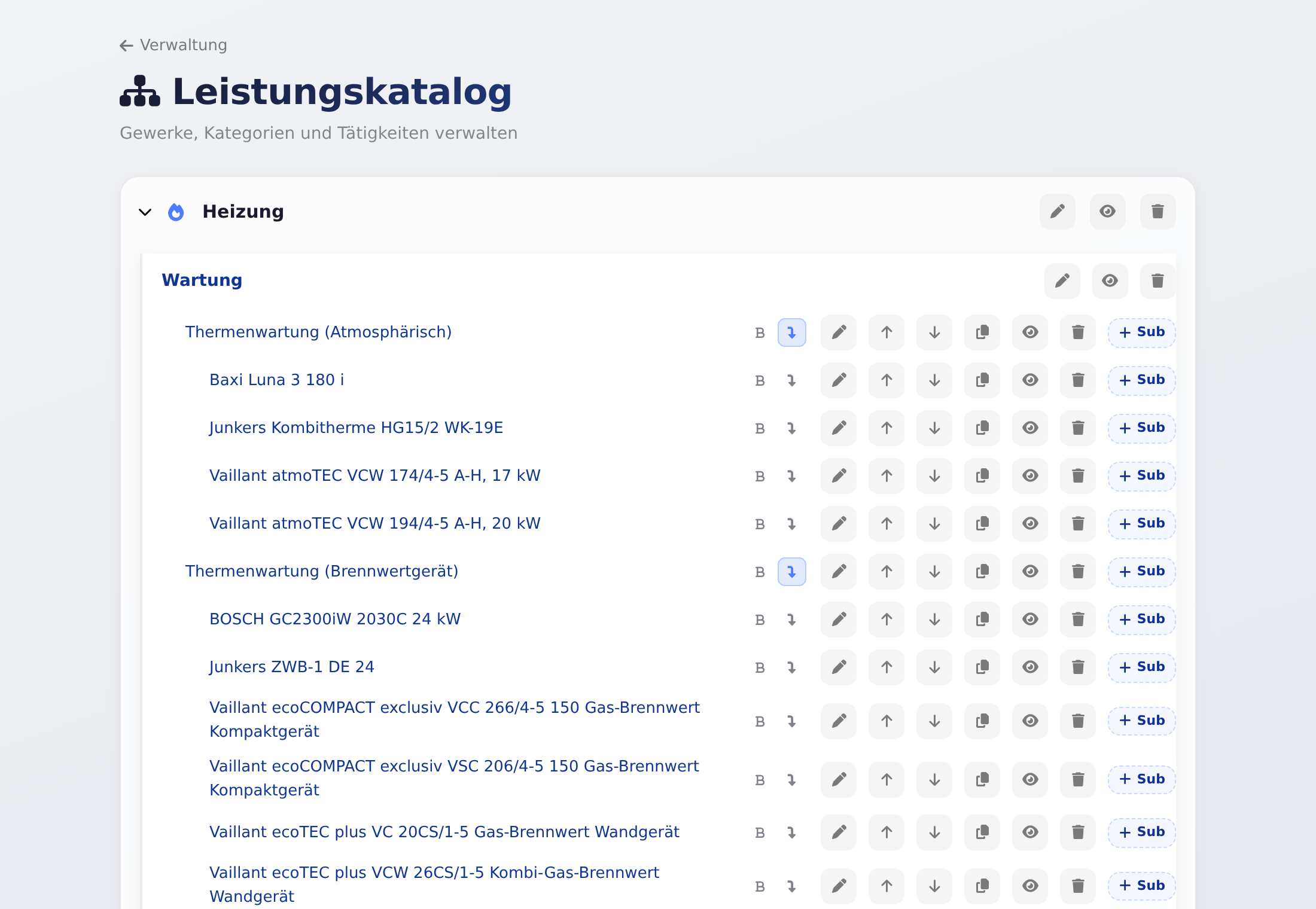Duplicate Vaillant ecoTEC plus VC 20CS/1-5

[x=982, y=832]
